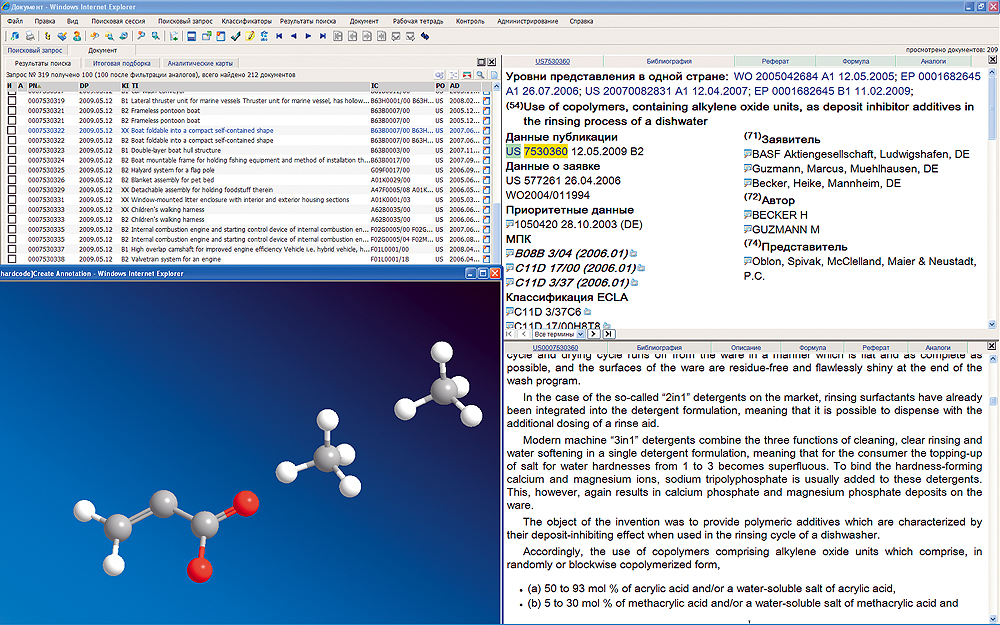Screen dimensions: 1000x625
Task: Click the magnifier icon above the results list
Action: (480, 75)
